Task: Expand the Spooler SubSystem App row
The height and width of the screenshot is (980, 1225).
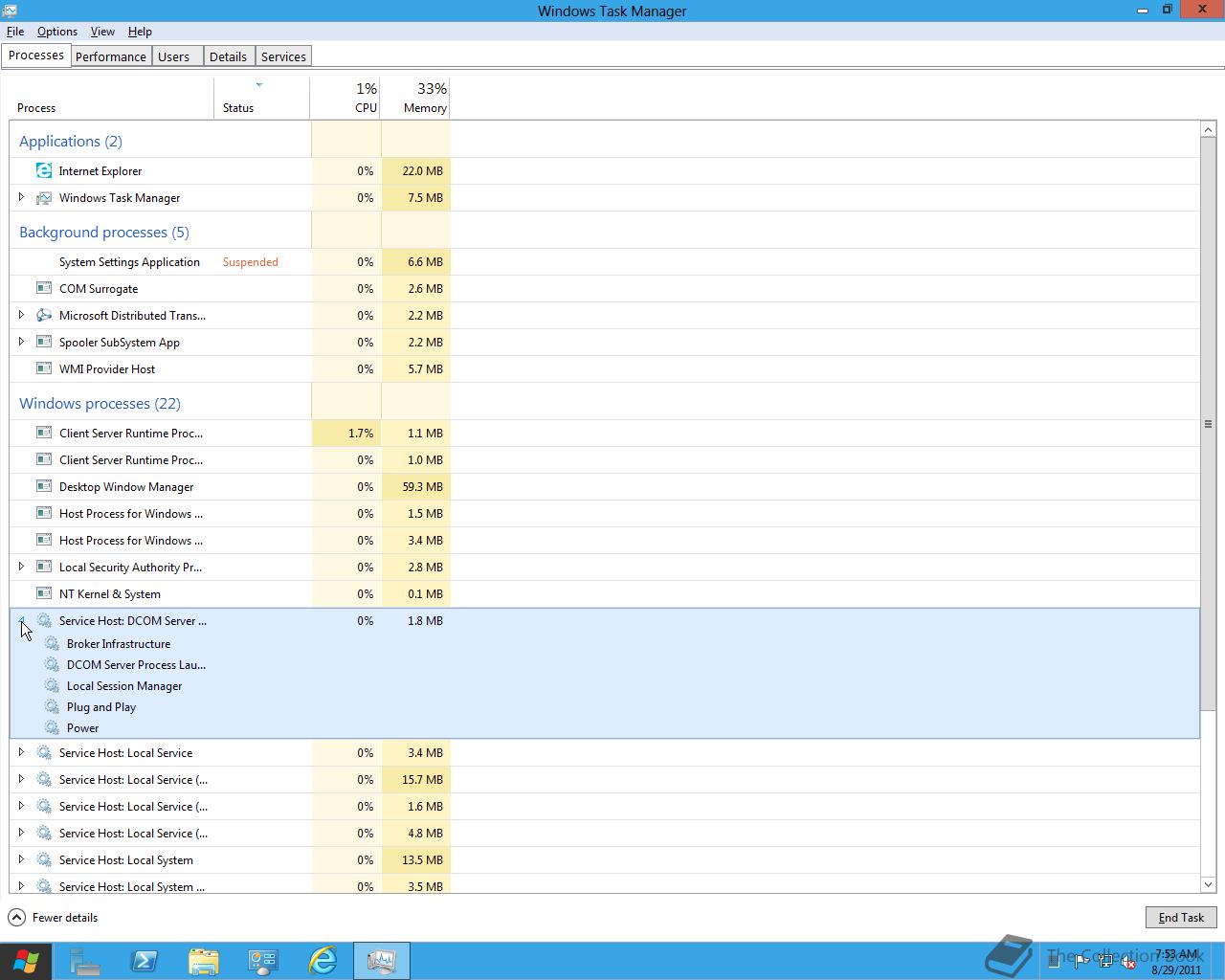Action: (21, 341)
